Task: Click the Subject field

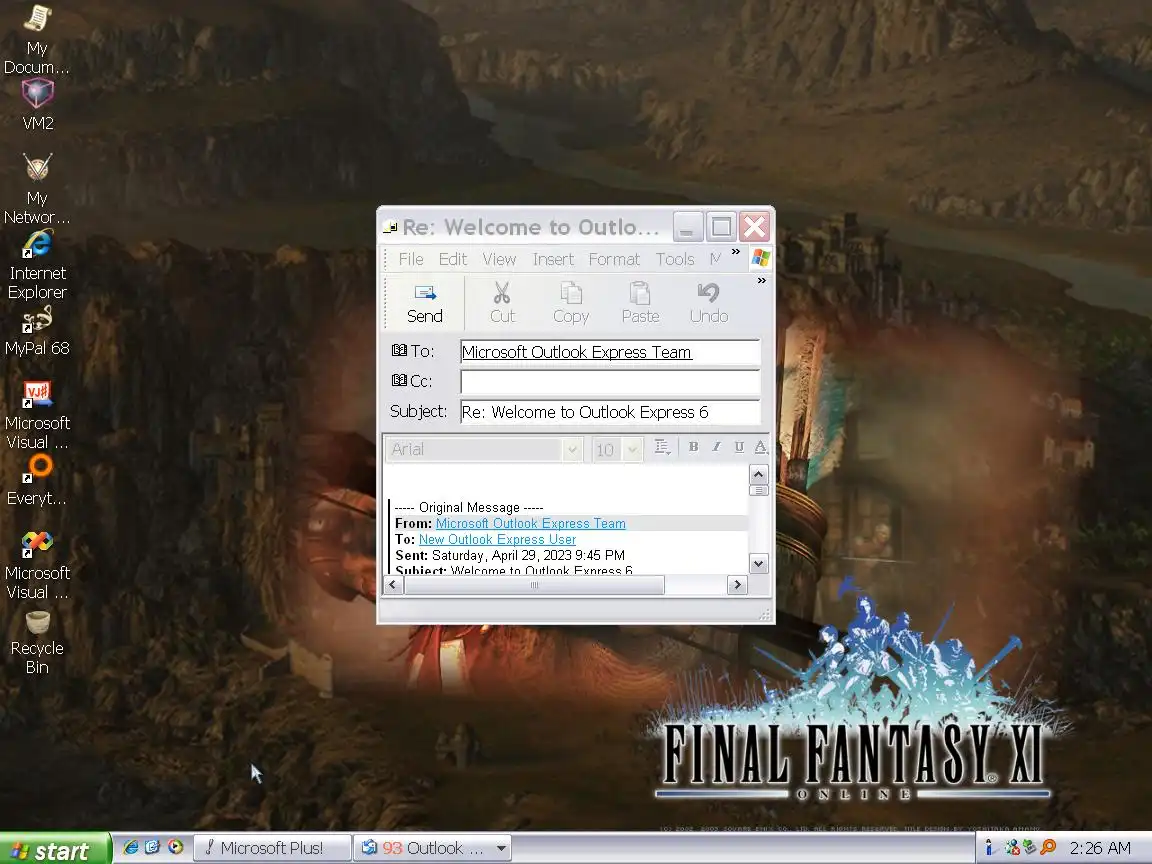Action: pos(610,412)
